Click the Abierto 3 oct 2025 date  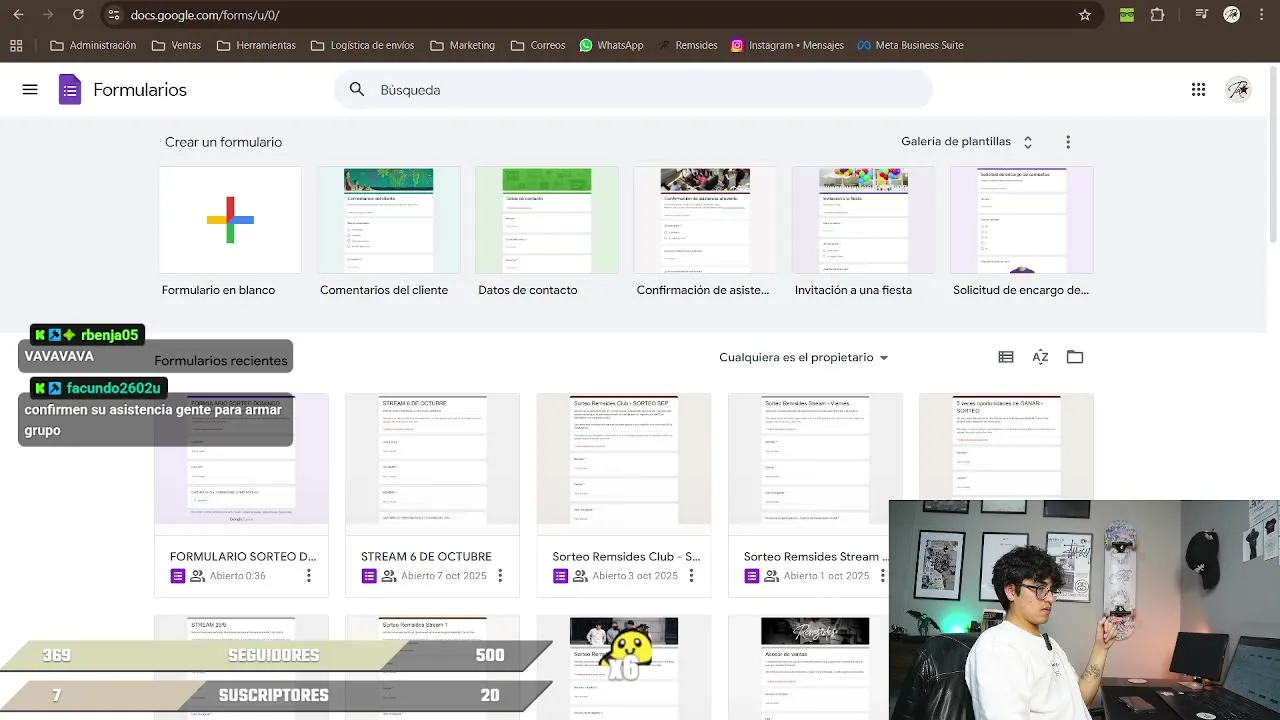coord(635,576)
